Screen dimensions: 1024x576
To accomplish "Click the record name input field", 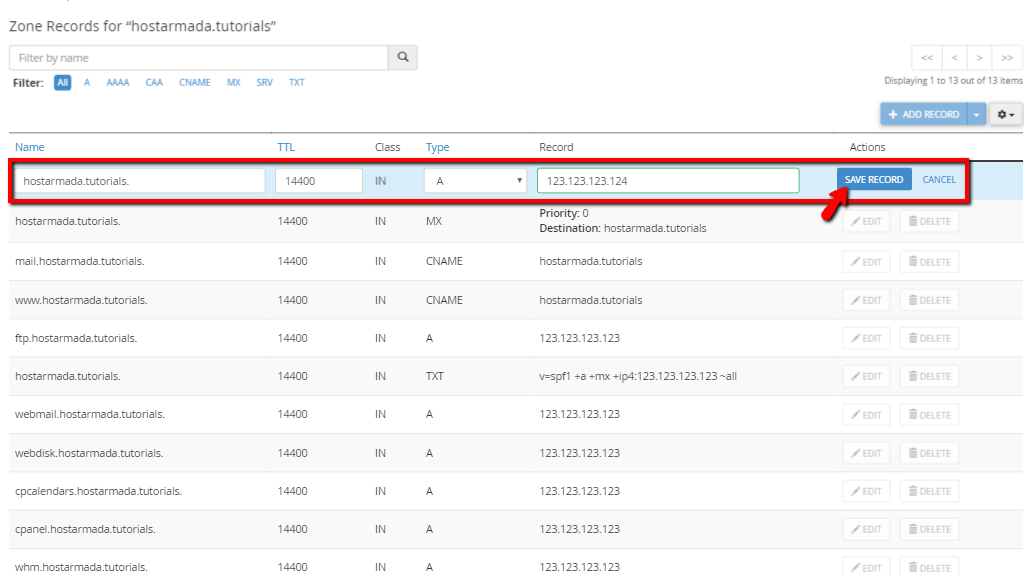I will (140, 181).
